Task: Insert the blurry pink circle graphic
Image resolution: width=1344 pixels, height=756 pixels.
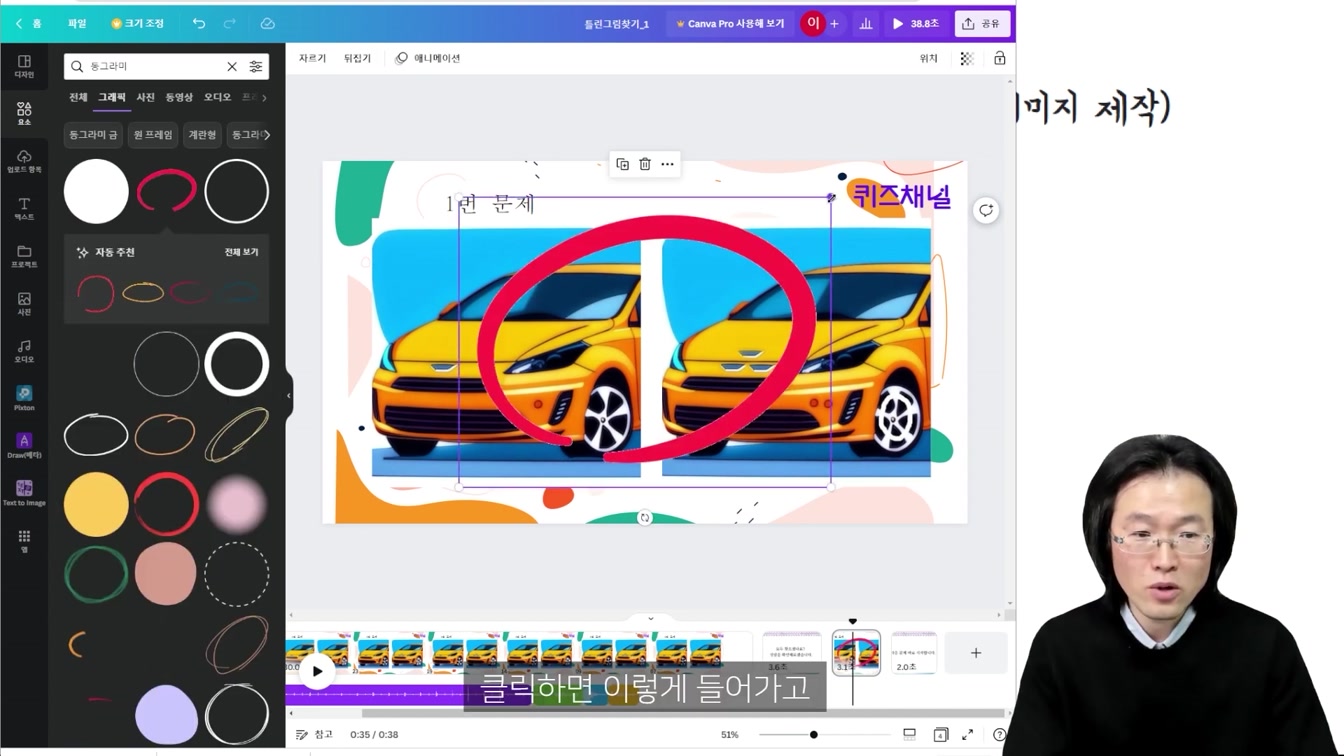Action: coord(237,504)
